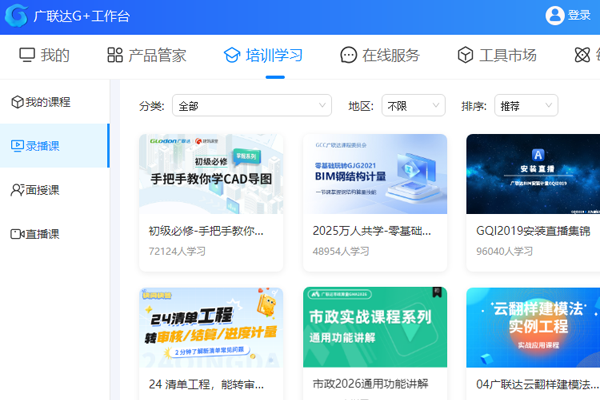600x400 pixels.
Task: Click the chevron arrow in the 排序 dropdown
Action: [x=548, y=105]
